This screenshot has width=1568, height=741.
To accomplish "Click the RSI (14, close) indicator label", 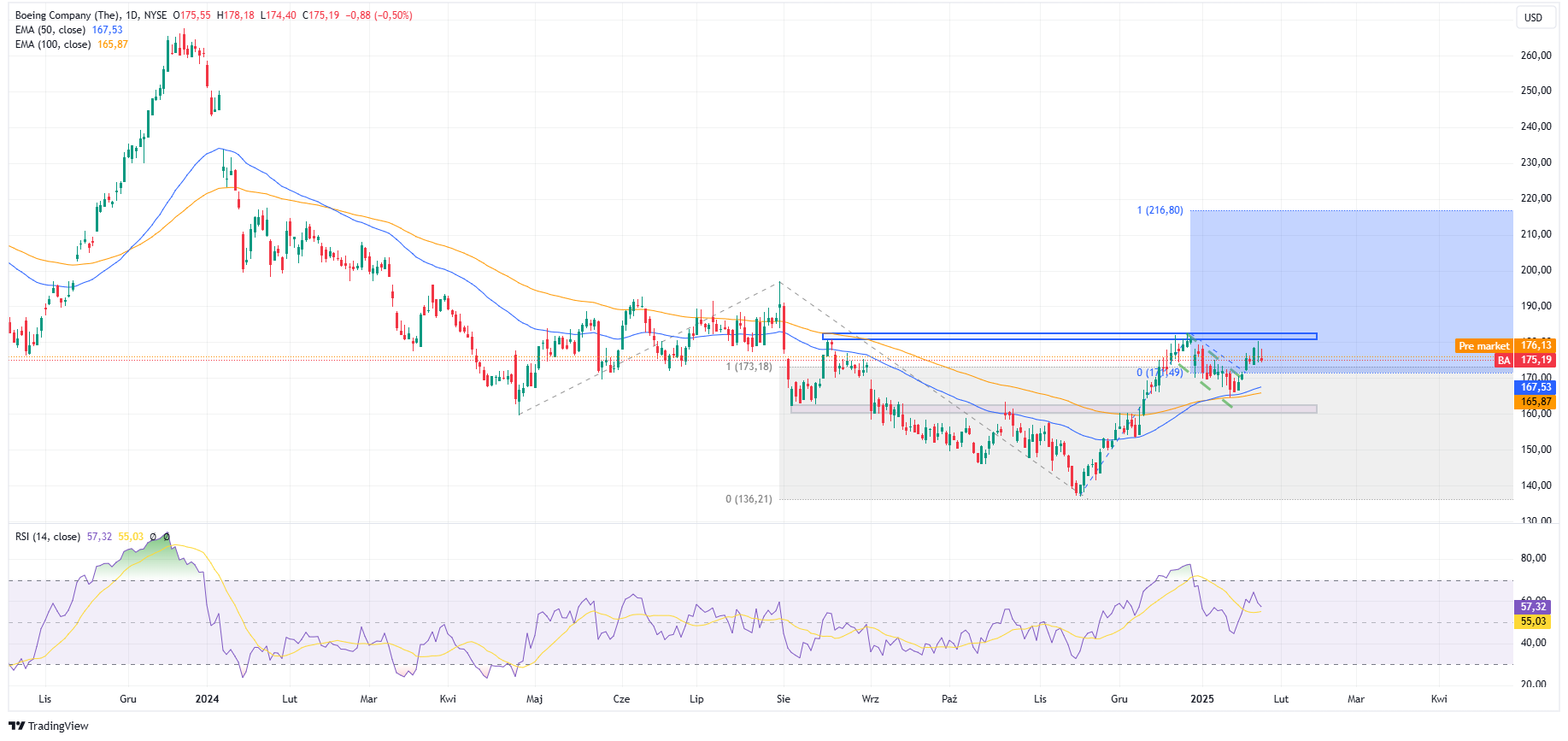I will coord(48,537).
